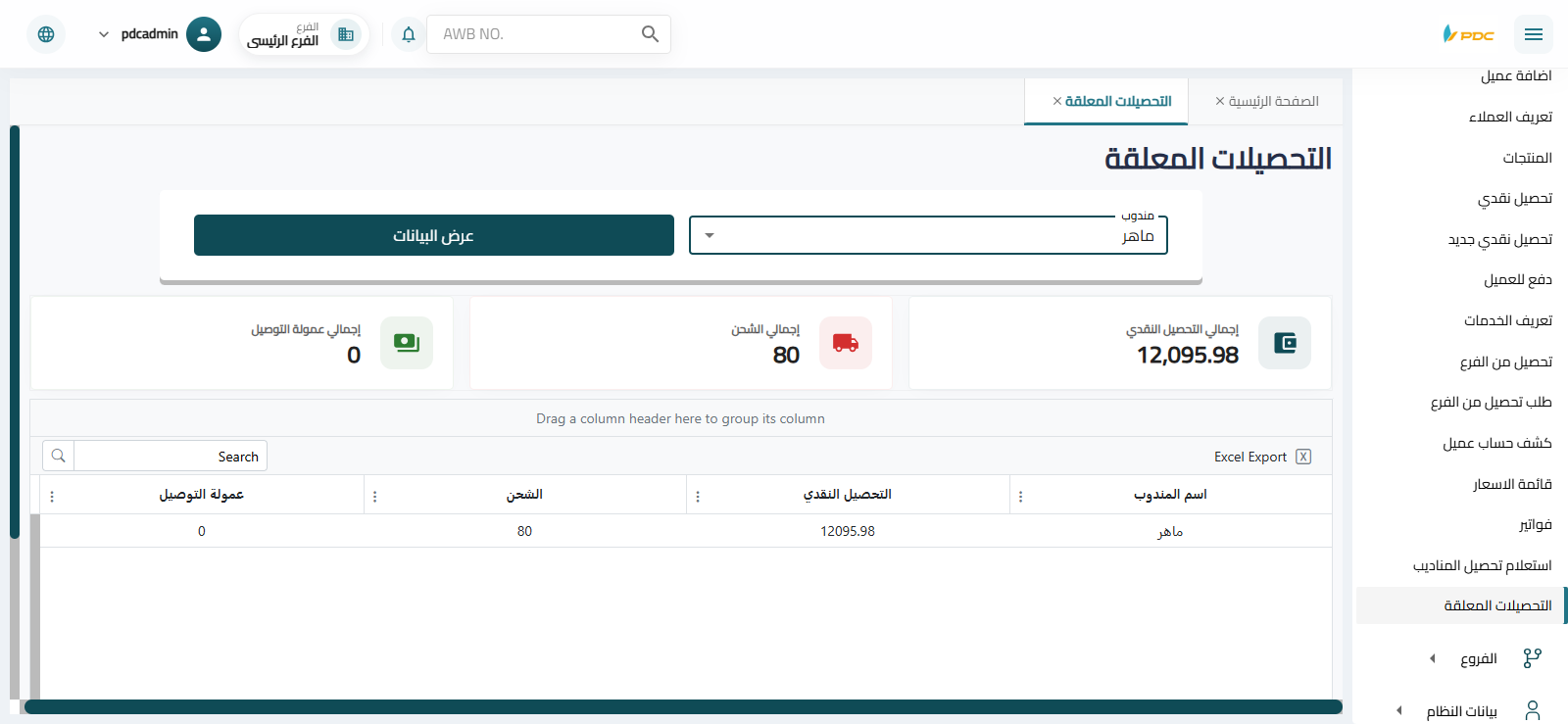This screenshot has height=724, width=1568.
Task: Click the pdcadmin user avatar
Action: [x=204, y=34]
